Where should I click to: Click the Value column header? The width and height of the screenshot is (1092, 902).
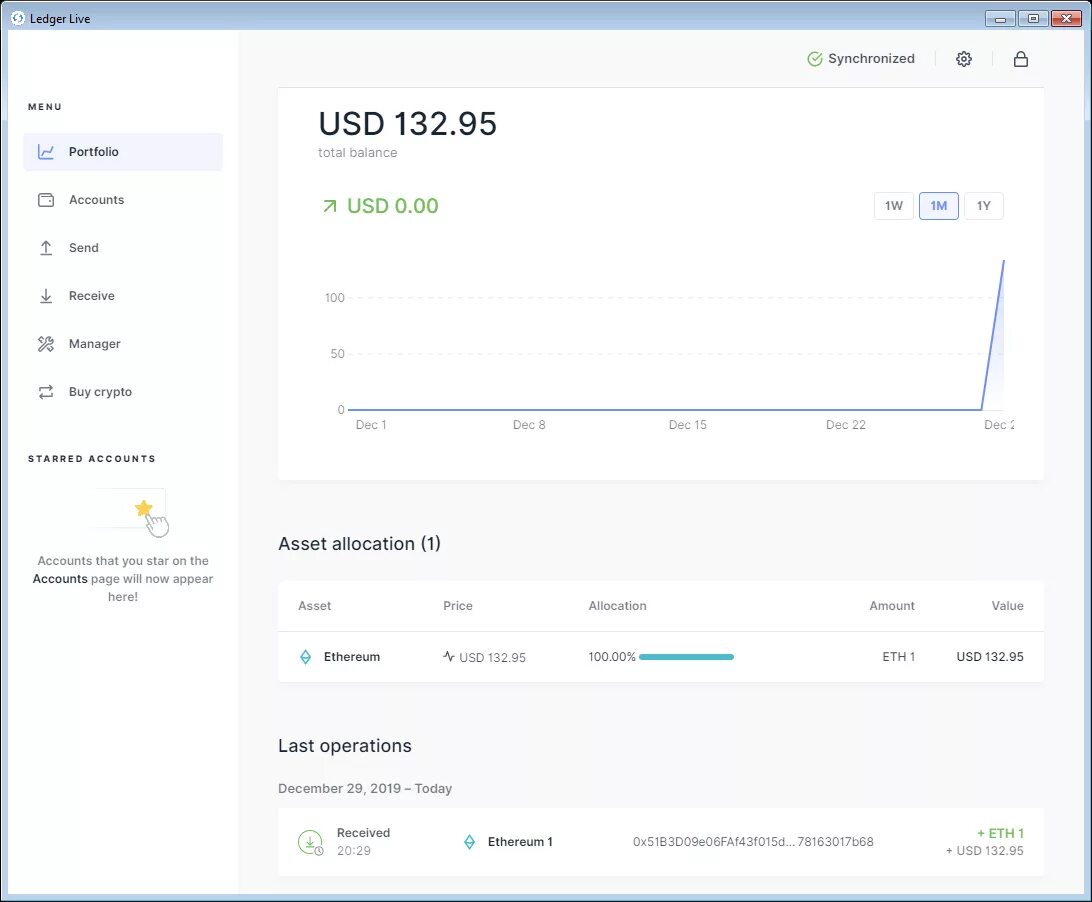1007,606
